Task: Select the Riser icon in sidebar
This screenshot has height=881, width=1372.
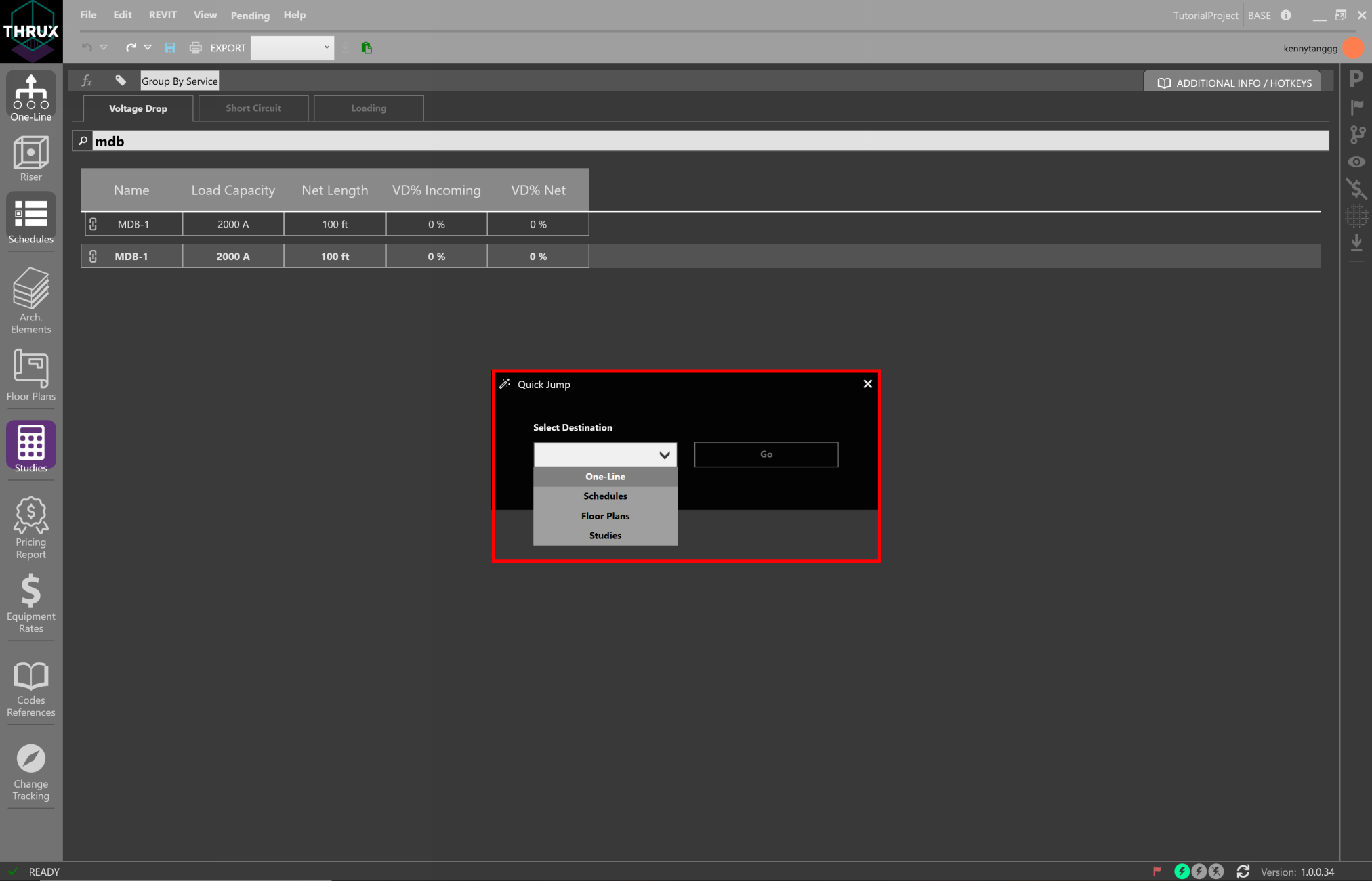Action: [30, 158]
